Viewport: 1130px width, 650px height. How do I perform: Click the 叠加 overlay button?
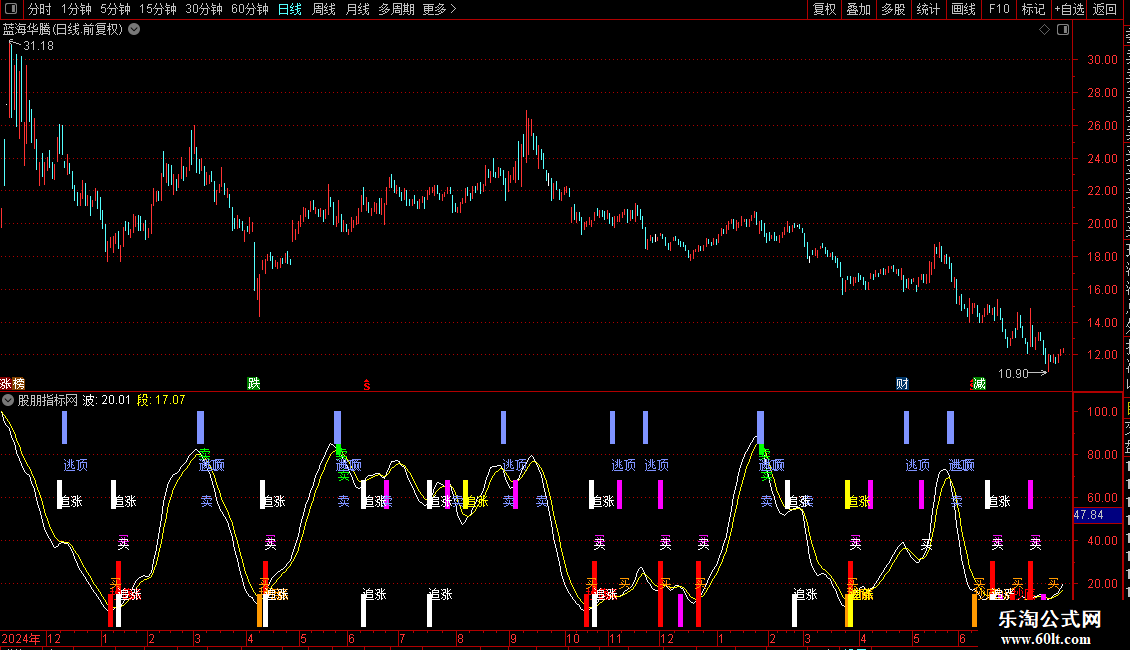(858, 9)
